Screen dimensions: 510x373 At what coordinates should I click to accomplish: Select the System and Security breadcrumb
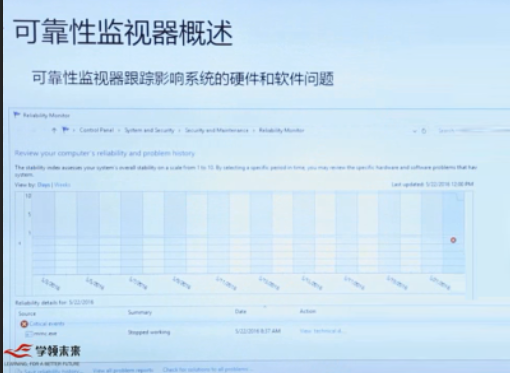[x=149, y=130]
